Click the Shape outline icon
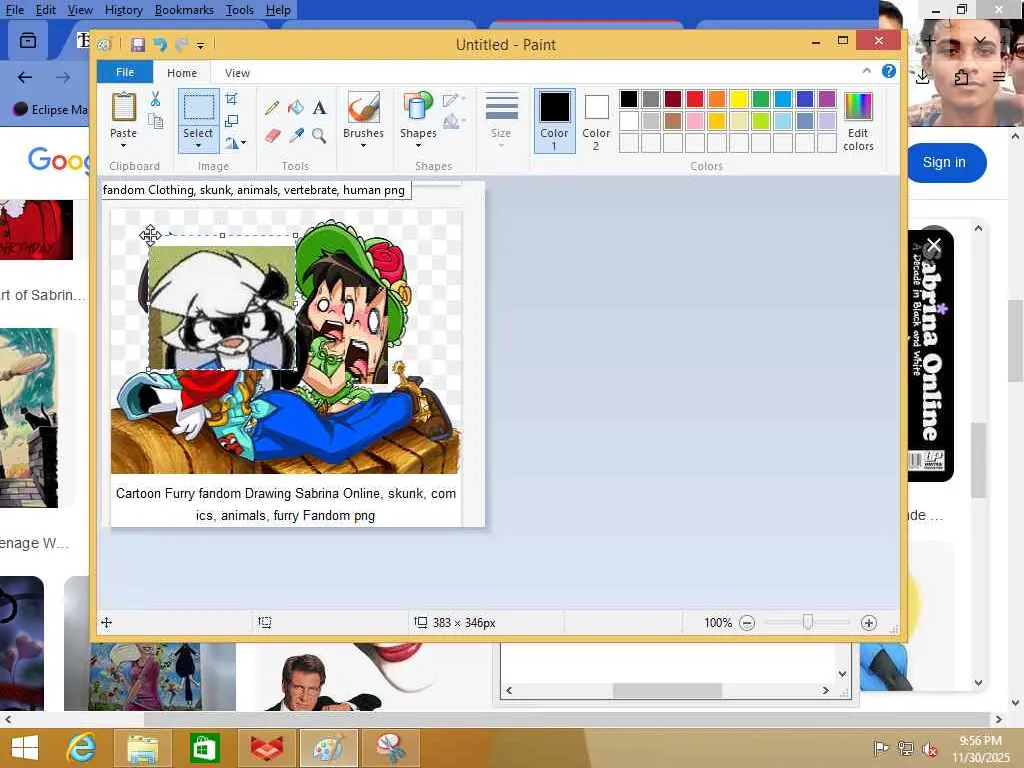The width and height of the screenshot is (1024, 768). (451, 100)
